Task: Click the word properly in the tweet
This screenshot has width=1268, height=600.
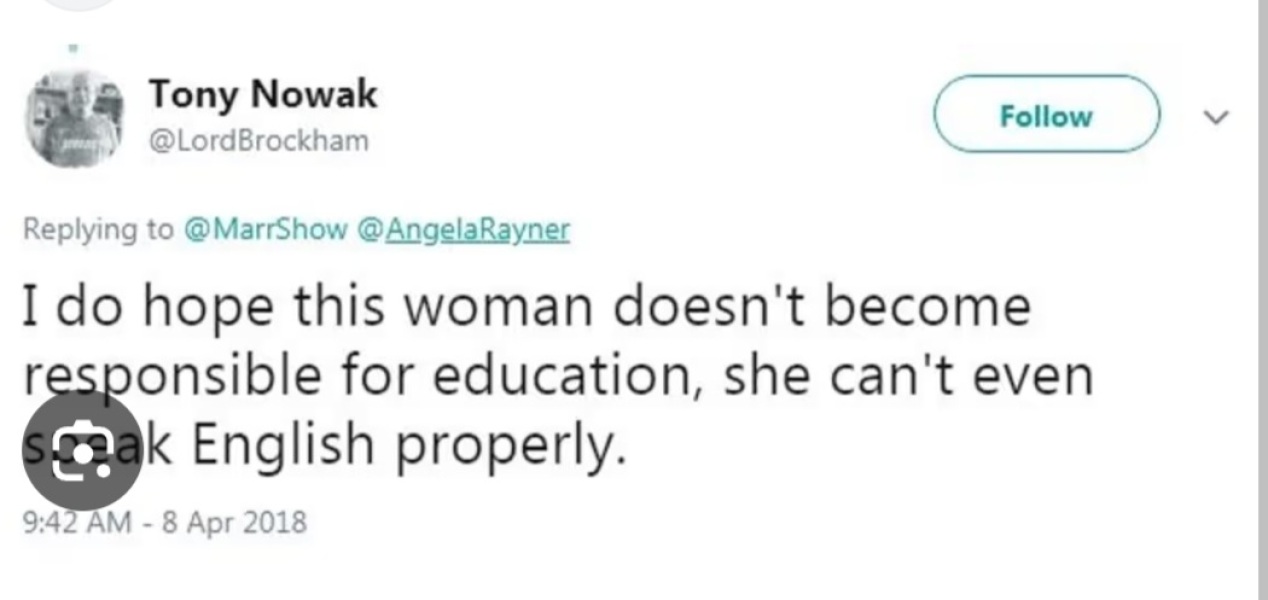Action: [511, 447]
